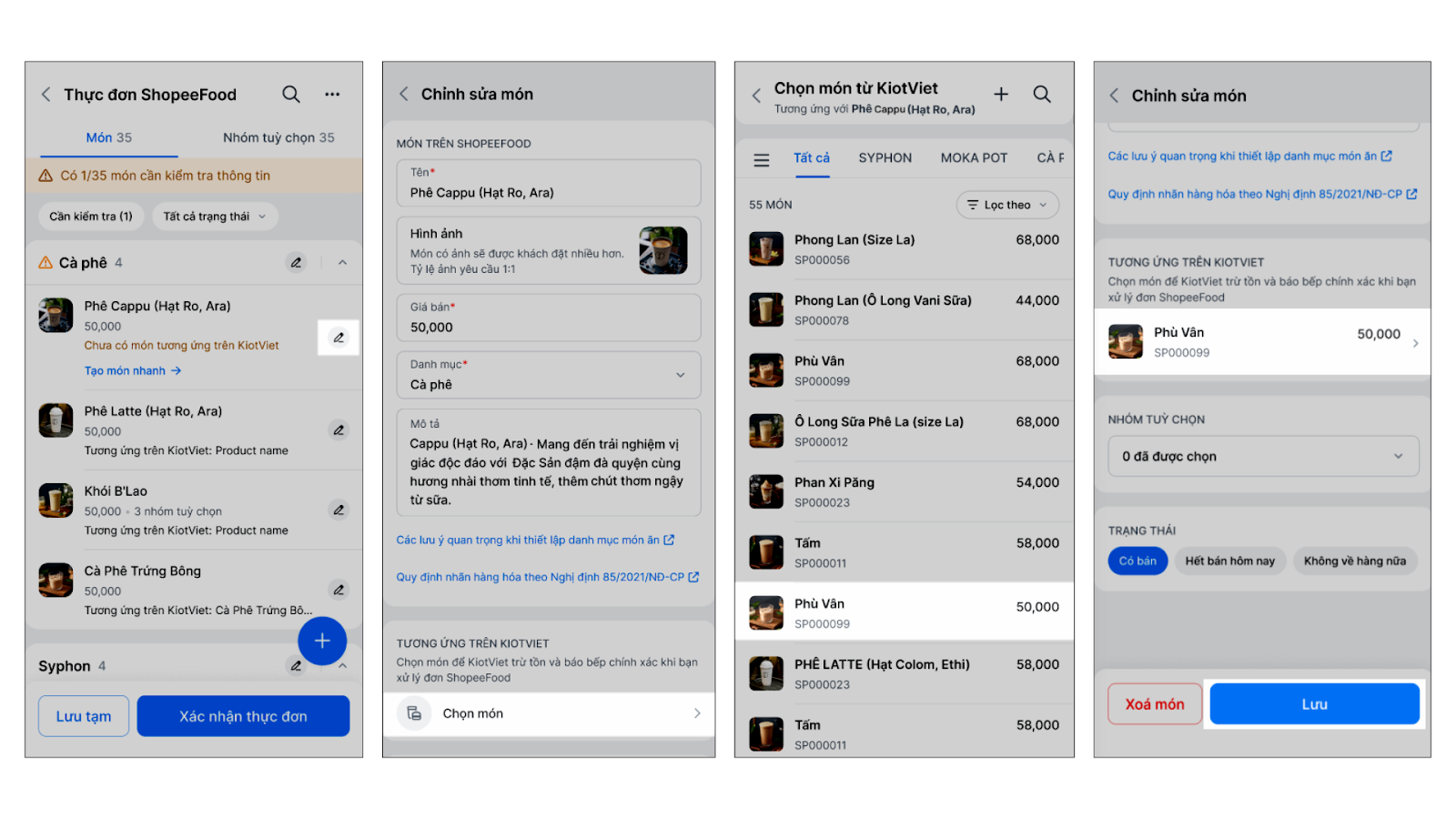Edit the Cà phê category

[x=297, y=263]
